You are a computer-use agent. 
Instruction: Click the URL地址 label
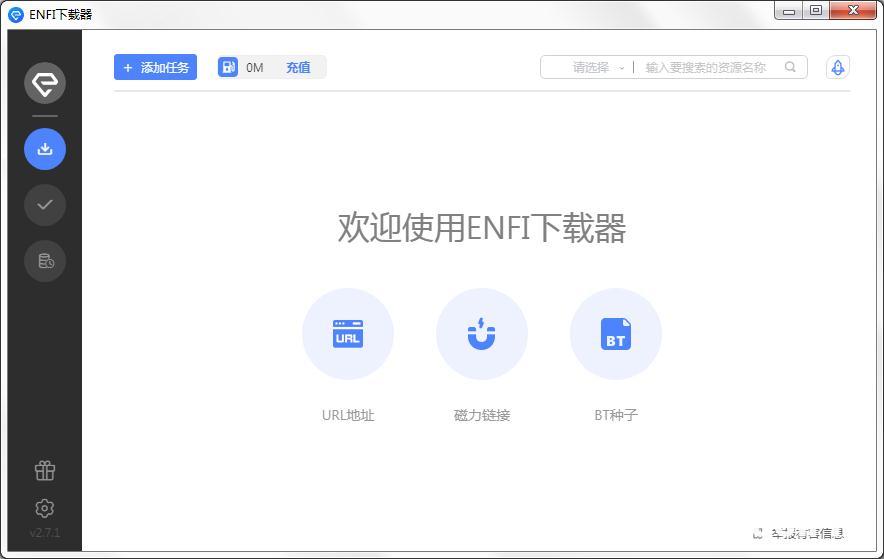click(348, 415)
